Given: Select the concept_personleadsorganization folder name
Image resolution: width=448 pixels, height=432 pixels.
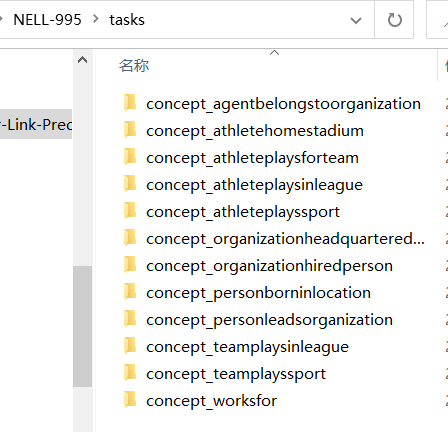Looking at the screenshot, I should pyautogui.click(x=269, y=320).
